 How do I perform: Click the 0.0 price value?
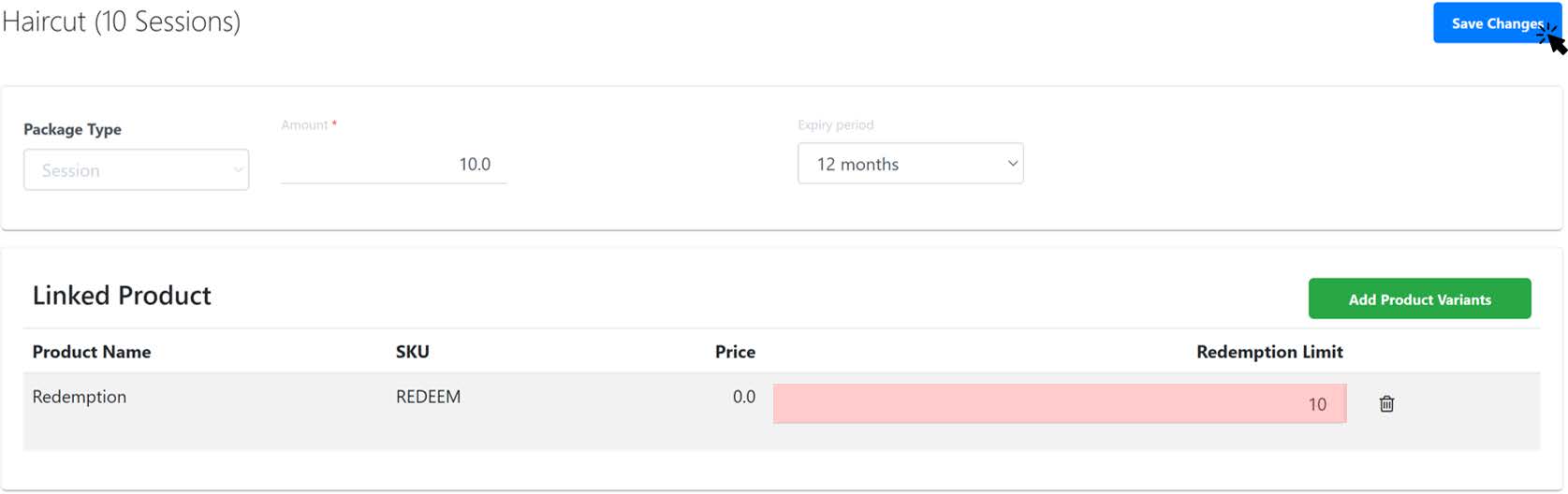[x=744, y=397]
